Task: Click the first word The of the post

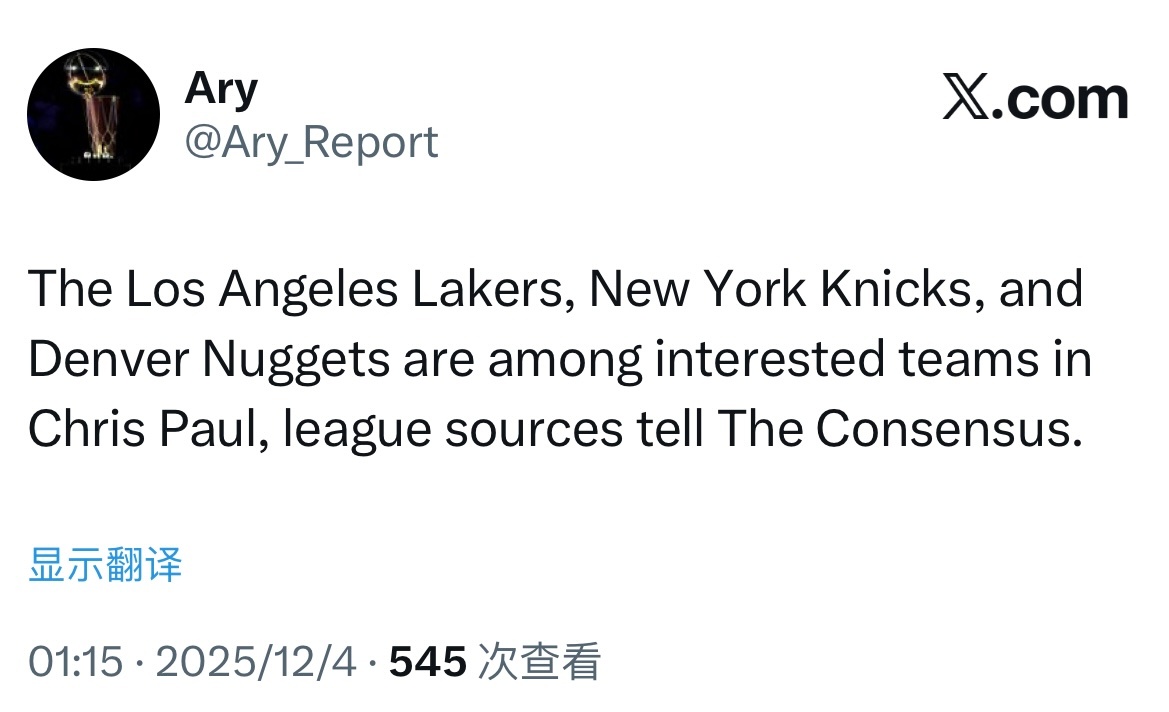Action: tap(70, 289)
